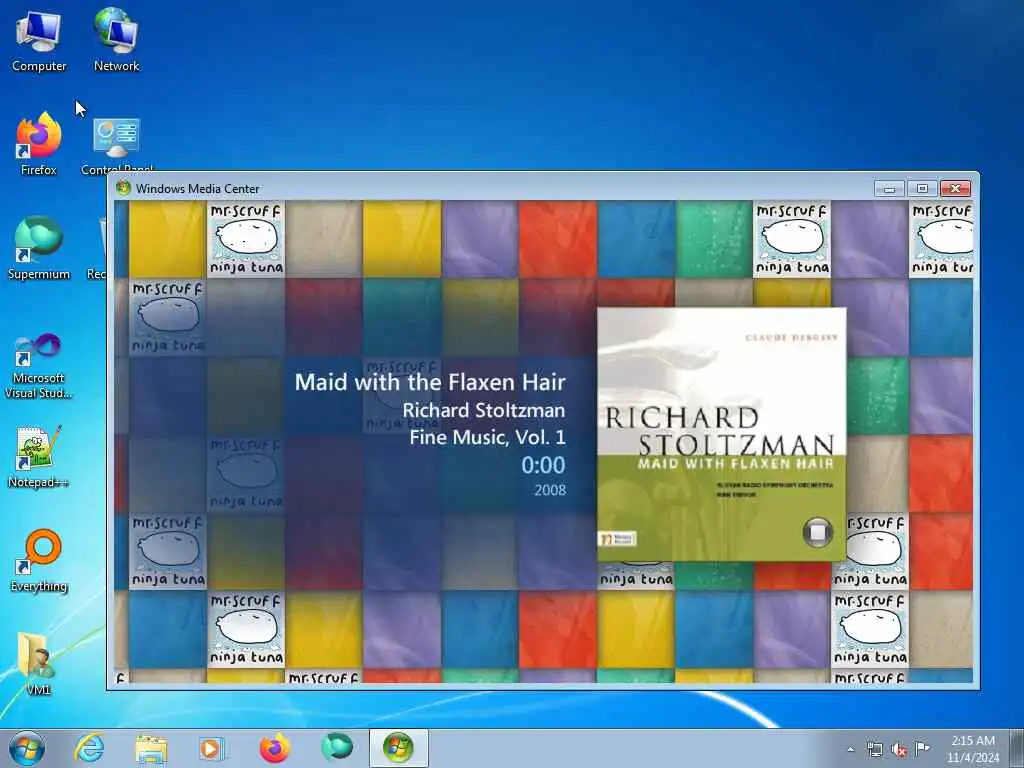Launch Internet Explorer from the taskbar
This screenshot has height=768, width=1024.
(x=89, y=748)
